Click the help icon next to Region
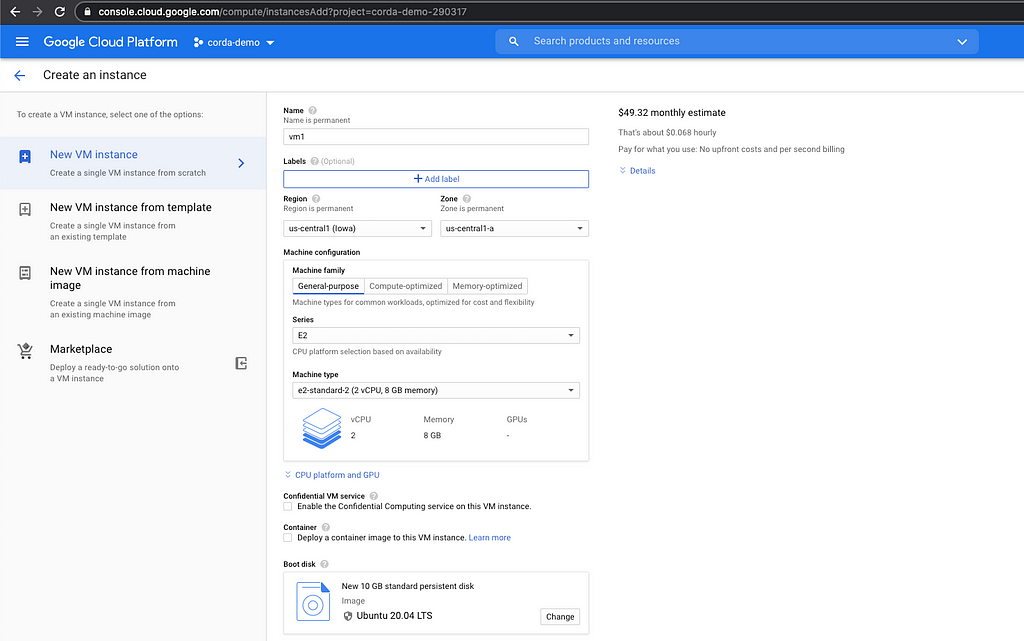 pyautogui.click(x=316, y=198)
